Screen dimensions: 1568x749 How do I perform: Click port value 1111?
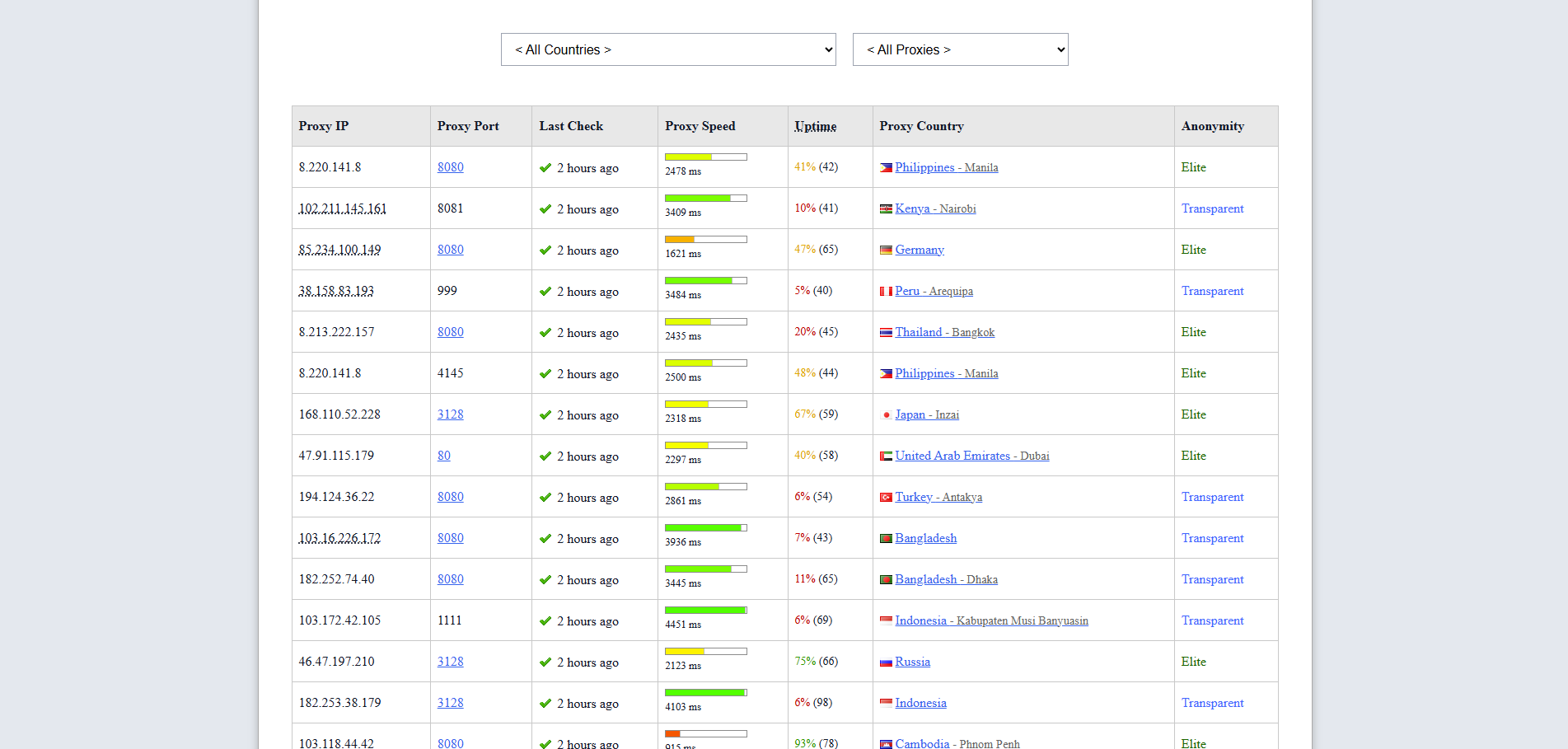pyautogui.click(x=450, y=620)
